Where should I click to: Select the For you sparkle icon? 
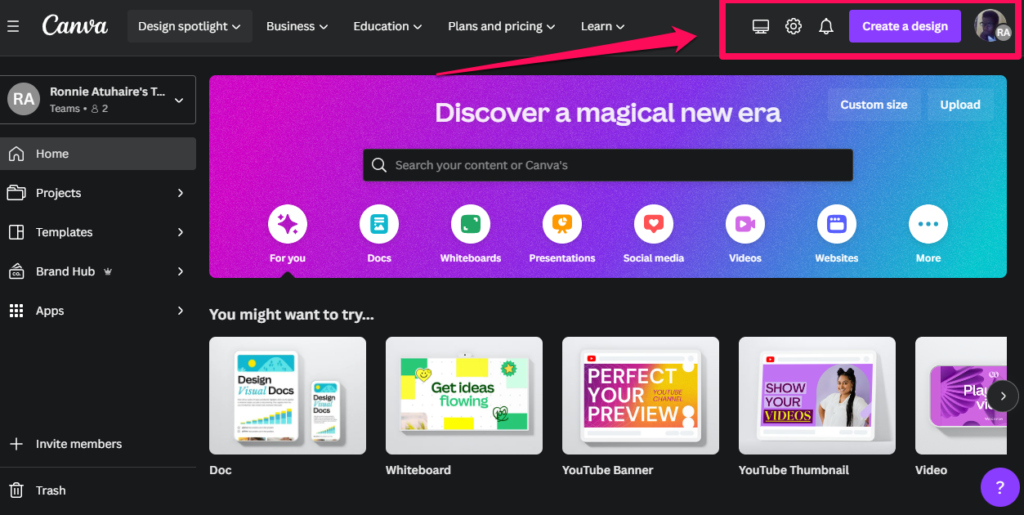[287, 224]
